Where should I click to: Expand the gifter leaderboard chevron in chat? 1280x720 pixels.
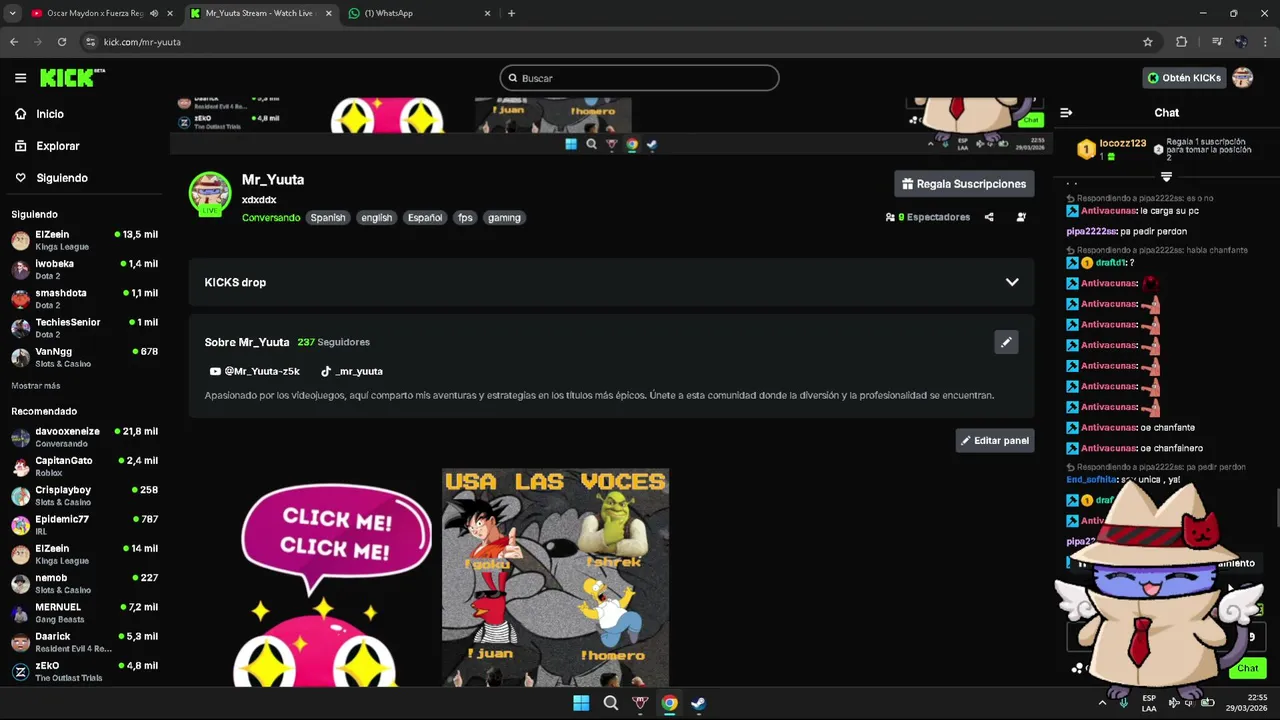1166,177
